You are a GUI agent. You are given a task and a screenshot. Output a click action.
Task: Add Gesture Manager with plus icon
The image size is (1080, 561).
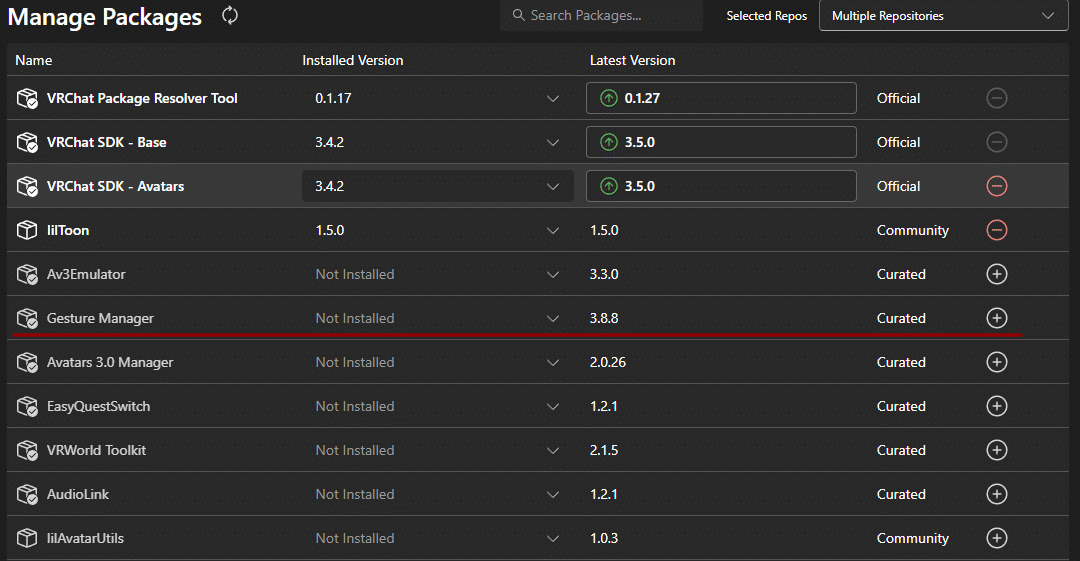pyautogui.click(x=997, y=318)
